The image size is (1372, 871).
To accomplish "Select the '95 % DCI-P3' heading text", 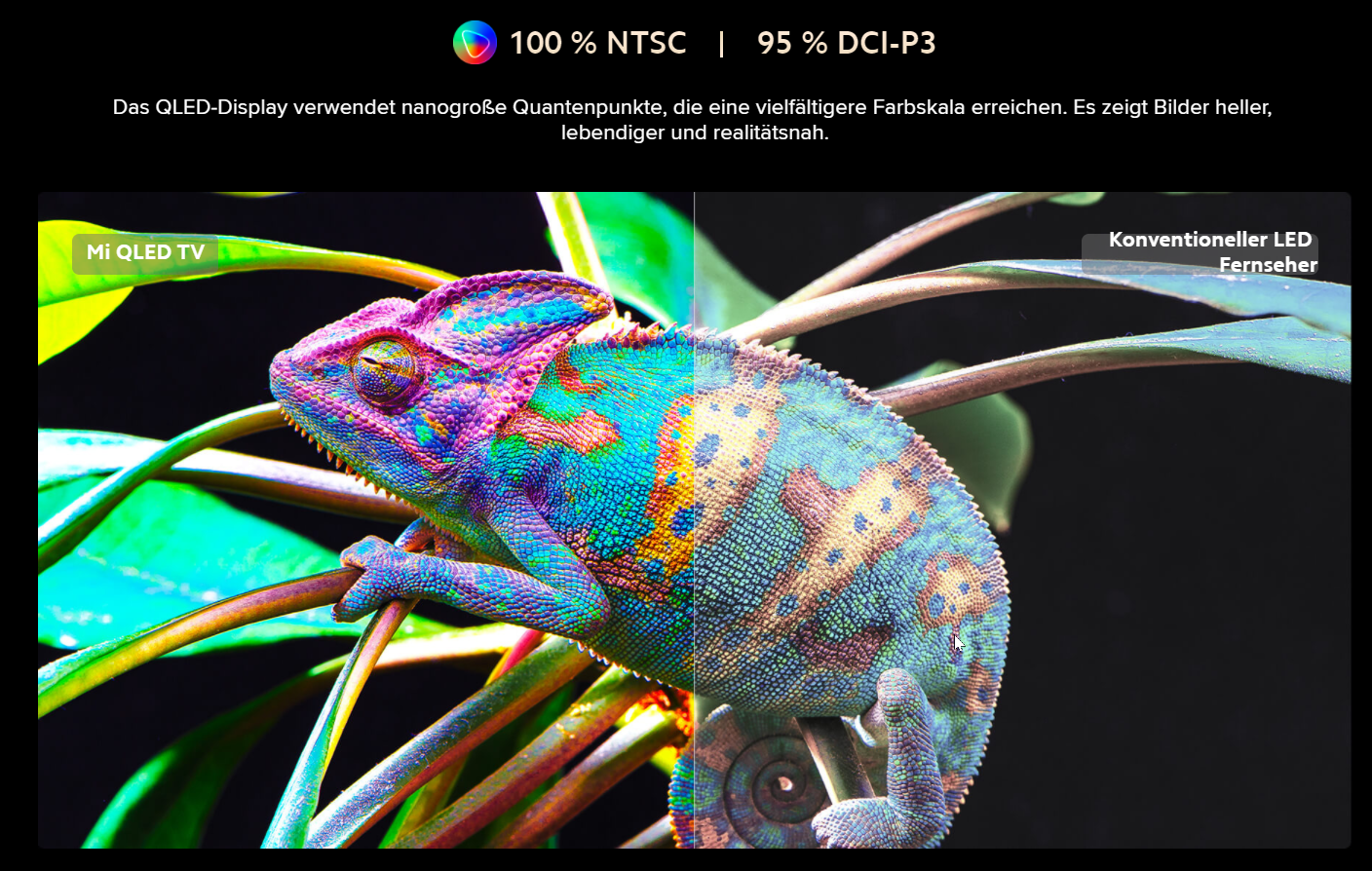I will (x=846, y=43).
